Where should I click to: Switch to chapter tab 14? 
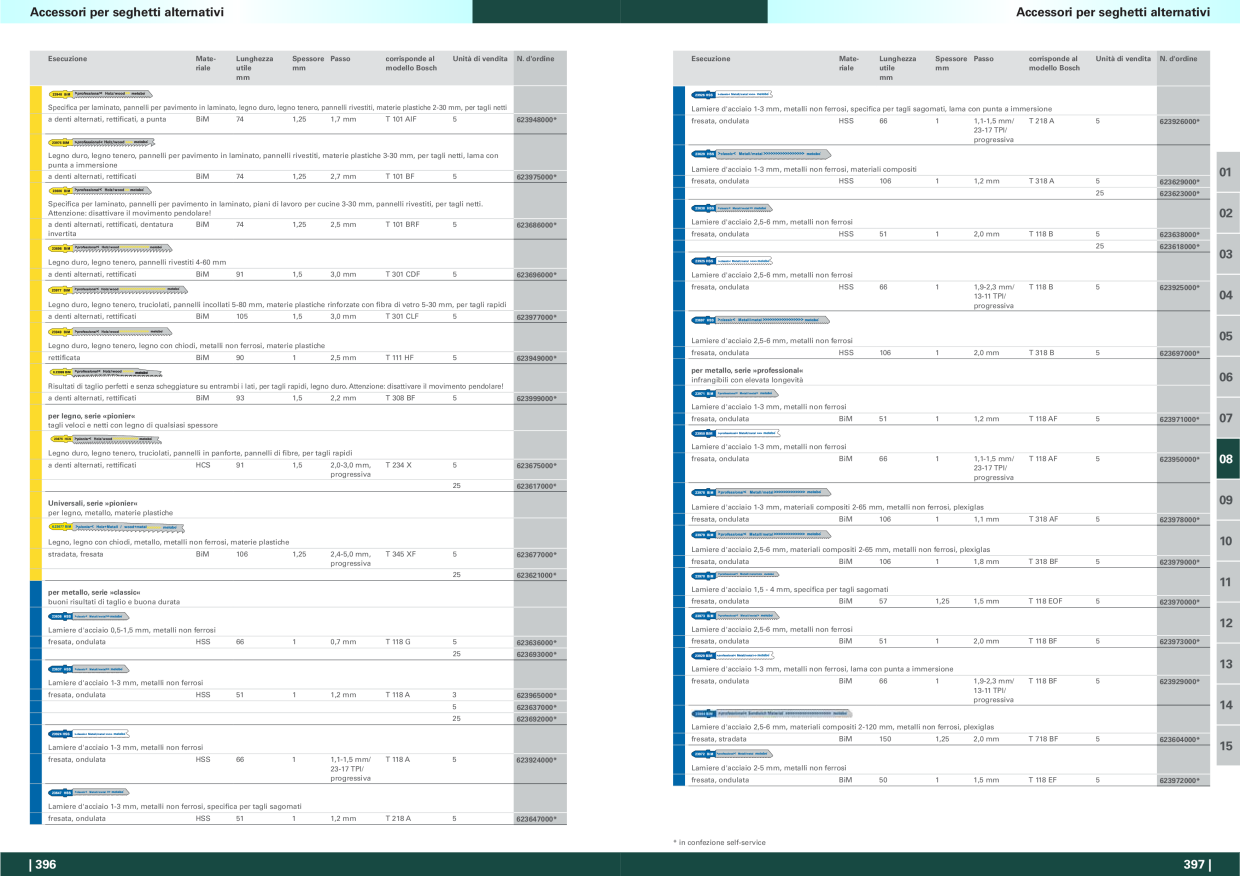coord(1227,705)
